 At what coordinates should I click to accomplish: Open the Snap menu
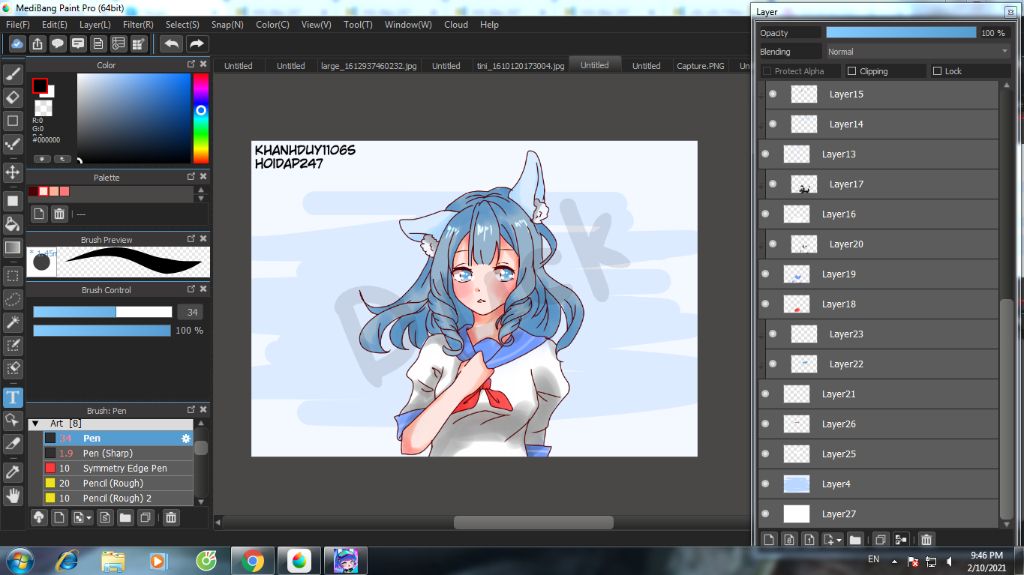[227, 24]
